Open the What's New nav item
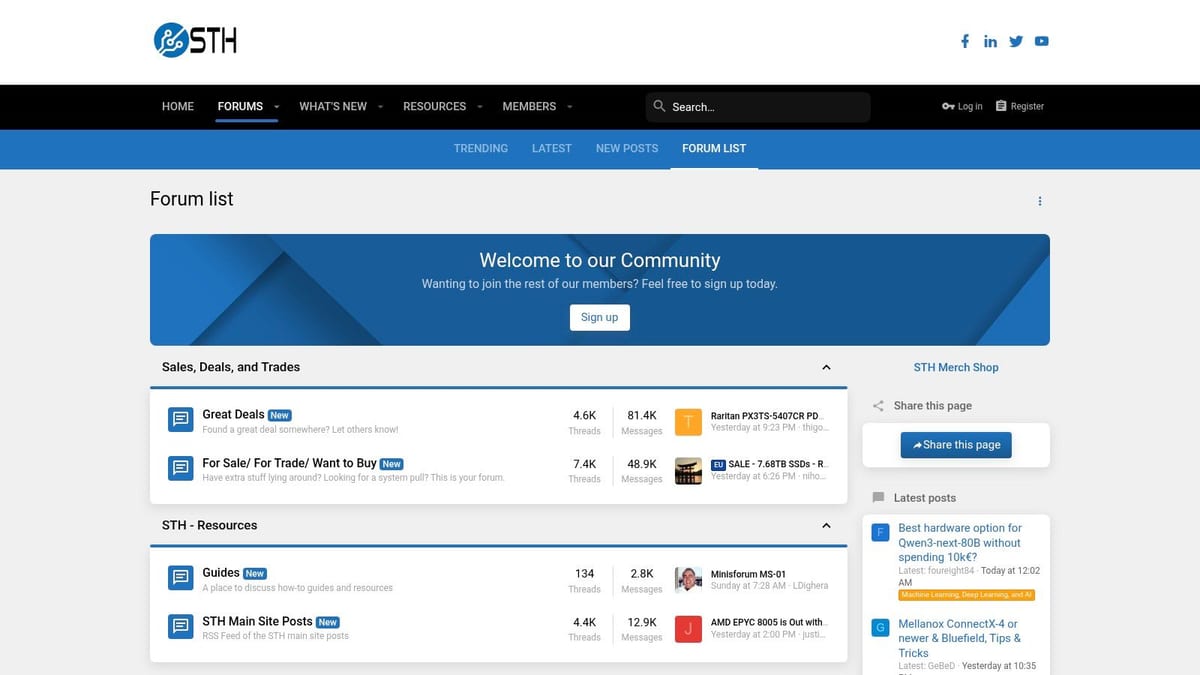The width and height of the screenshot is (1200, 675). 333,106
